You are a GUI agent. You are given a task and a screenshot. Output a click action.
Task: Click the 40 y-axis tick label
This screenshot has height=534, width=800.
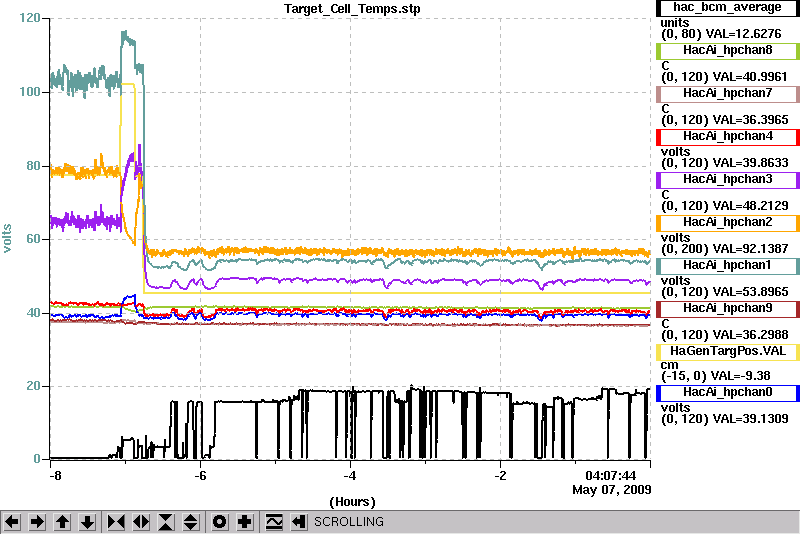point(33,313)
